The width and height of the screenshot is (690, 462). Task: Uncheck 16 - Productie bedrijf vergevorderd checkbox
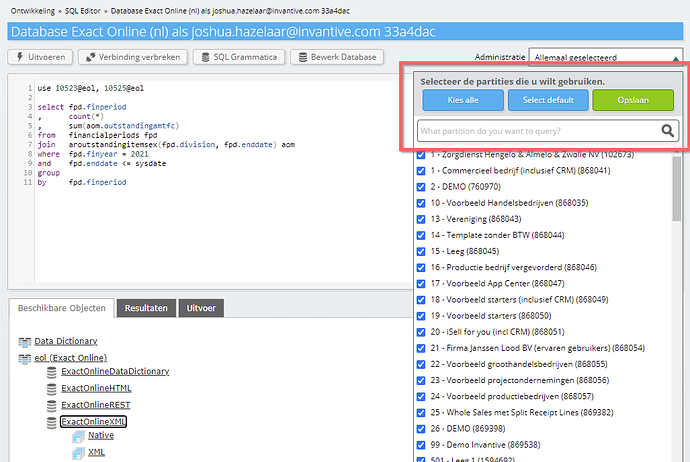(x=421, y=268)
